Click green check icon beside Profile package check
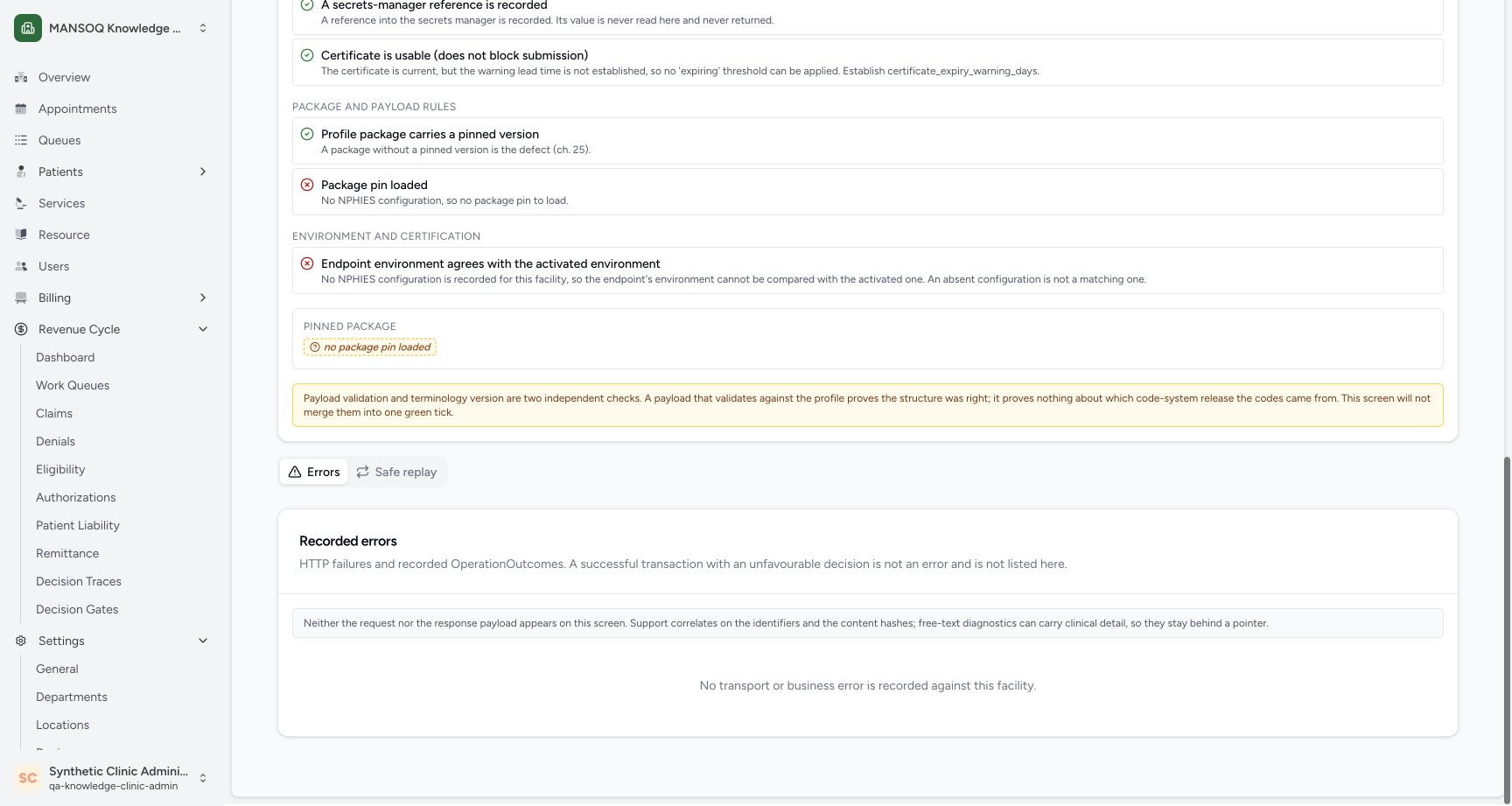1512x806 pixels. (307, 134)
